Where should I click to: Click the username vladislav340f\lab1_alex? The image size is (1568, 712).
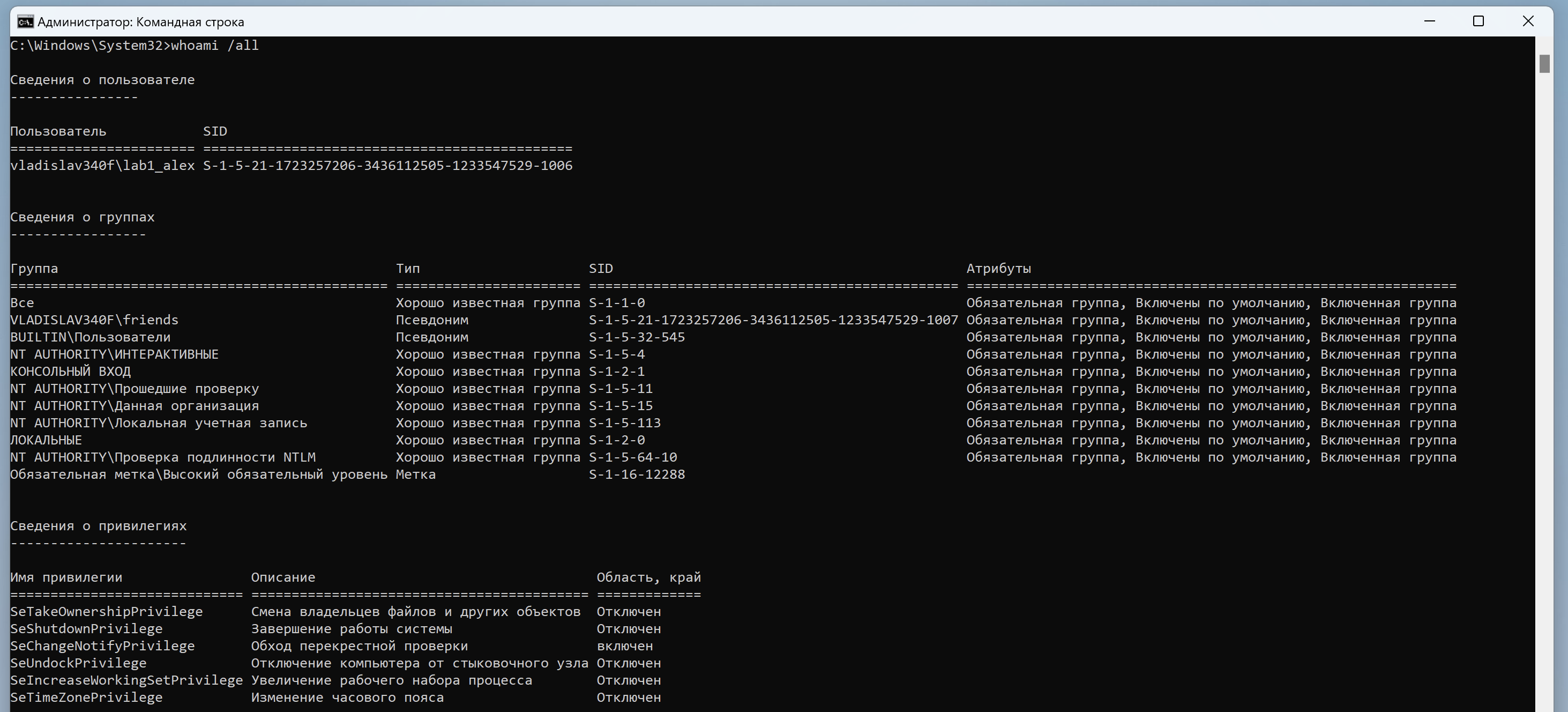coord(102,166)
